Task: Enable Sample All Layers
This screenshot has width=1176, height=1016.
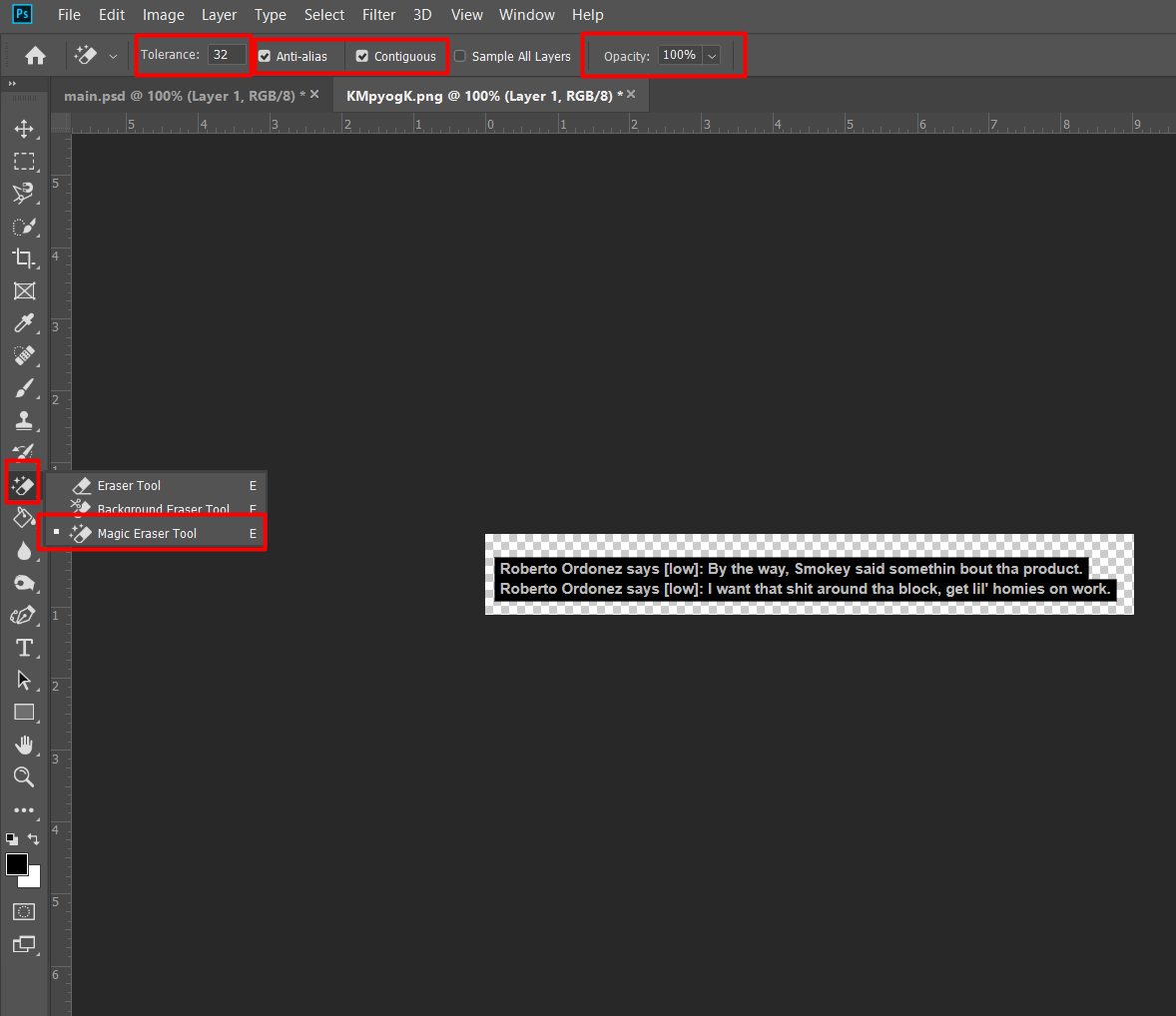Action: coord(459,56)
